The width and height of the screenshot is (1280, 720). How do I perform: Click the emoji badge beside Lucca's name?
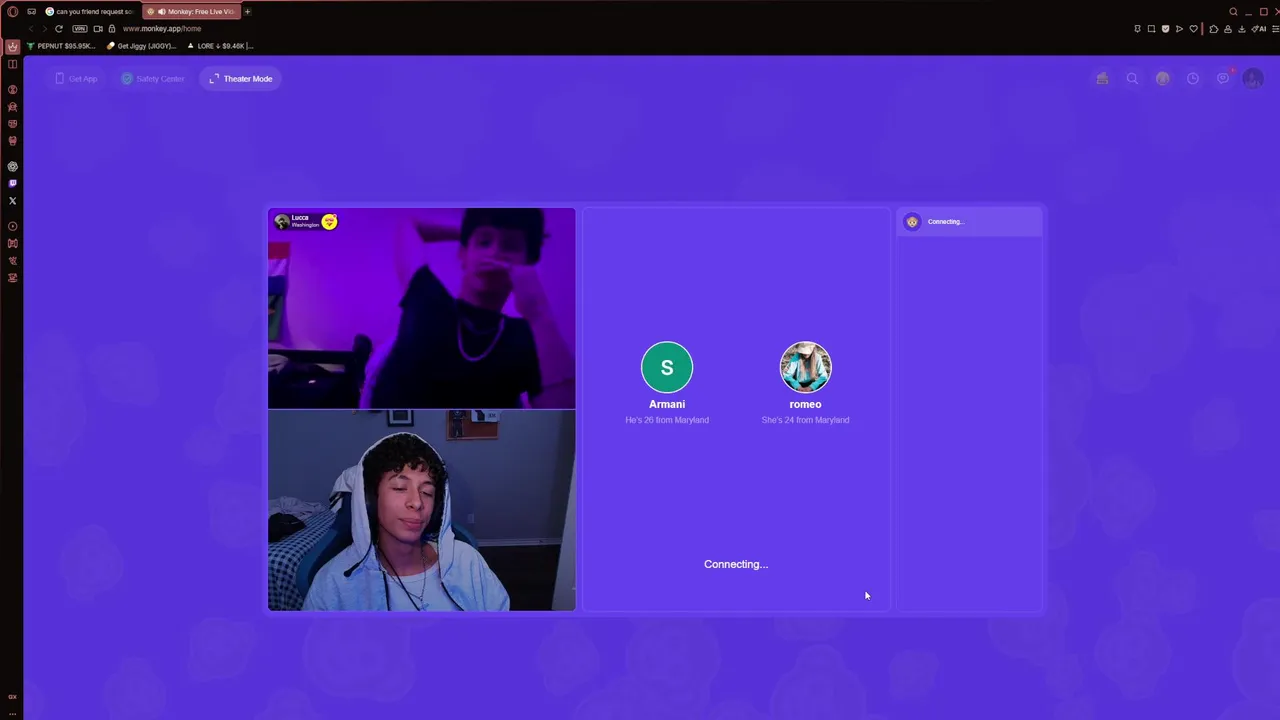tap(329, 221)
